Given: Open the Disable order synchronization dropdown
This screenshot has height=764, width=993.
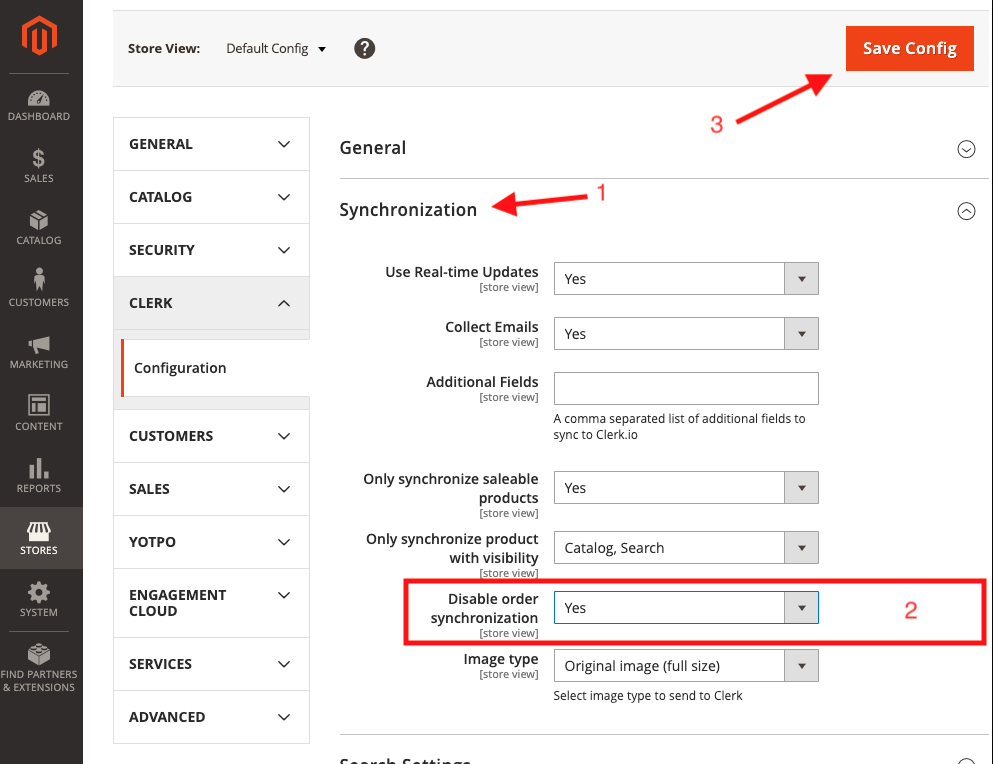Looking at the screenshot, I should click(x=686, y=608).
